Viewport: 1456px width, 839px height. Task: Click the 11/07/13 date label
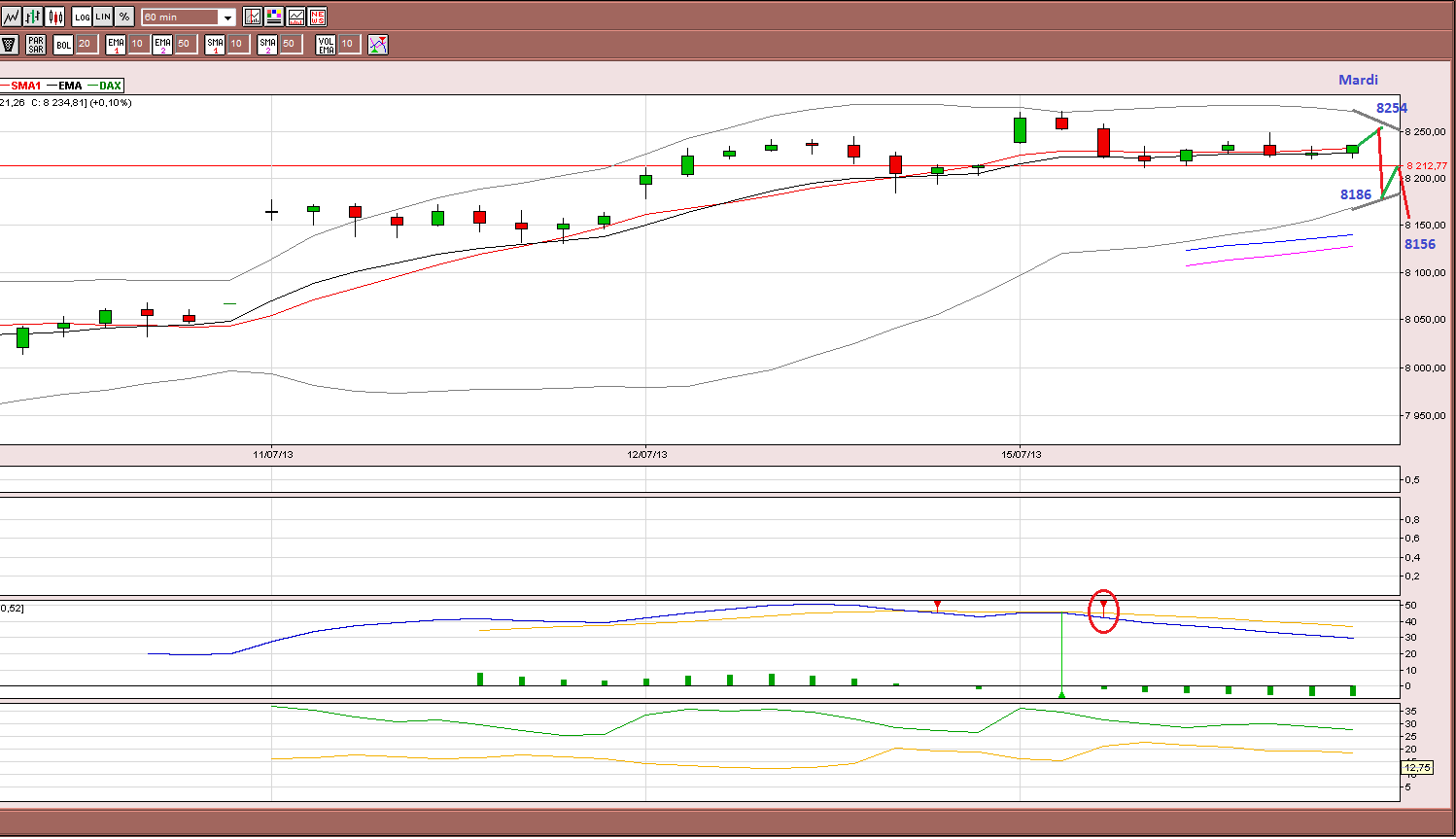point(273,454)
